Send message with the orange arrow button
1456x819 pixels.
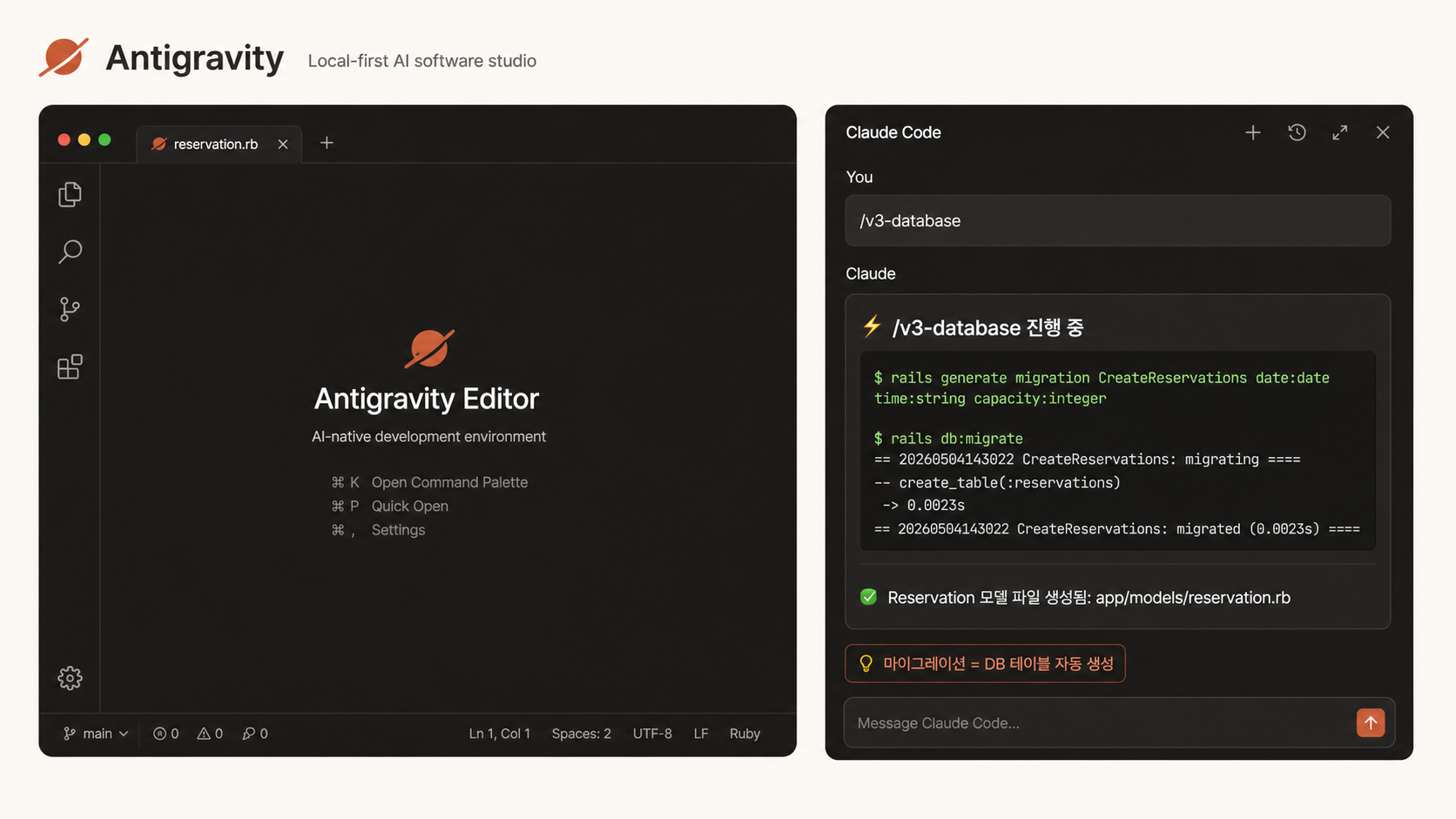(1371, 722)
